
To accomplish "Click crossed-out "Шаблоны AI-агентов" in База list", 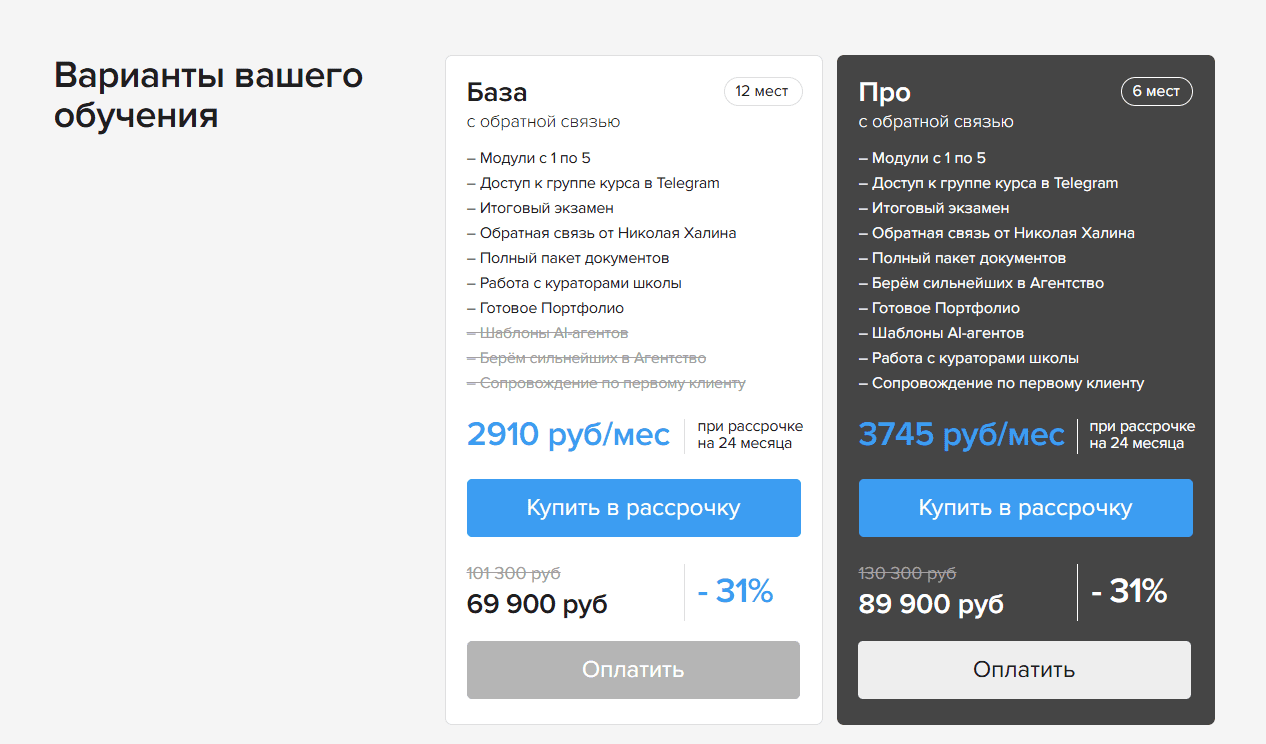I will 548,333.
